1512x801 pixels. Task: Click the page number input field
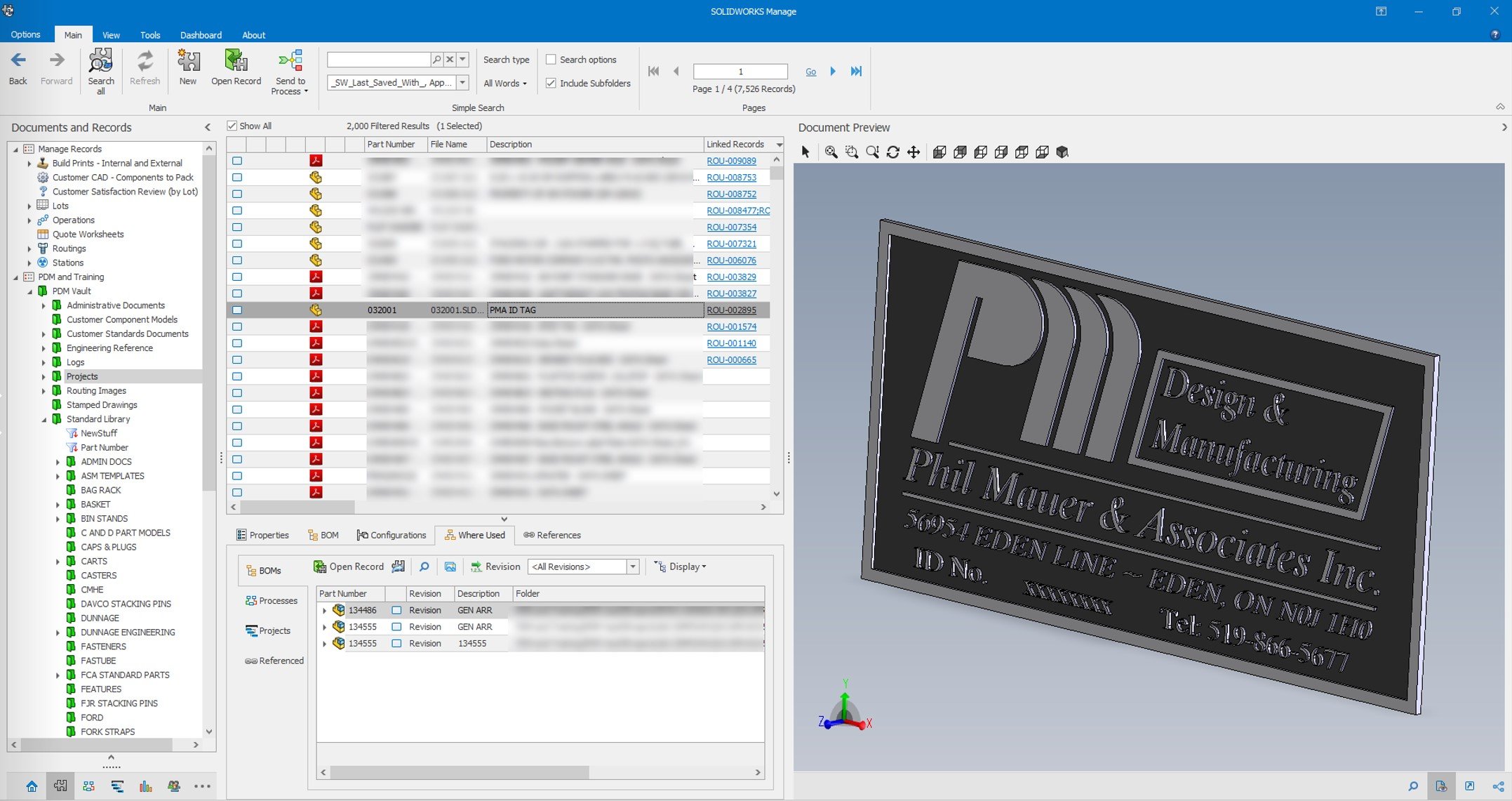tap(740, 72)
